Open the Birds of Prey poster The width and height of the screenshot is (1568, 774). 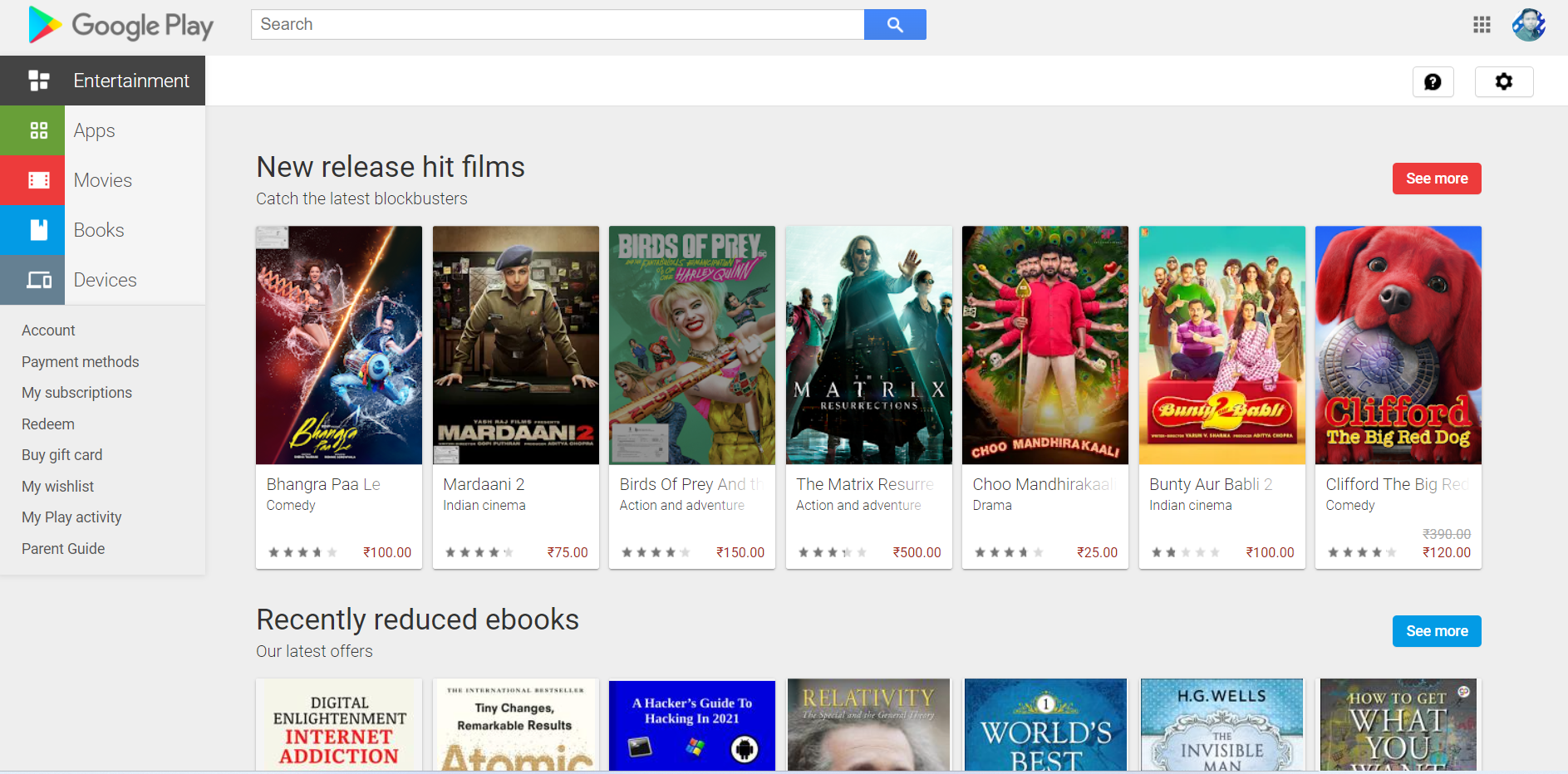coord(692,345)
